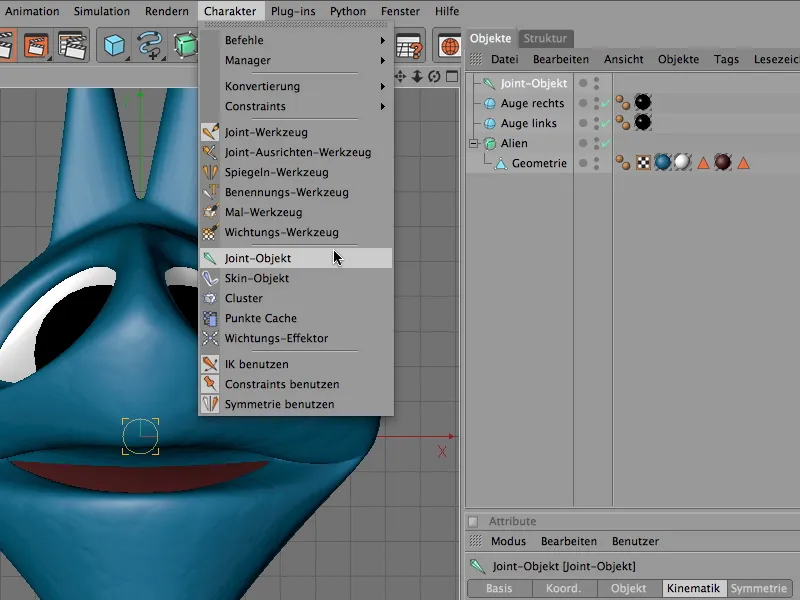Switch to the Symmetrie attribute tab
This screenshot has height=600, width=800.
[759, 588]
